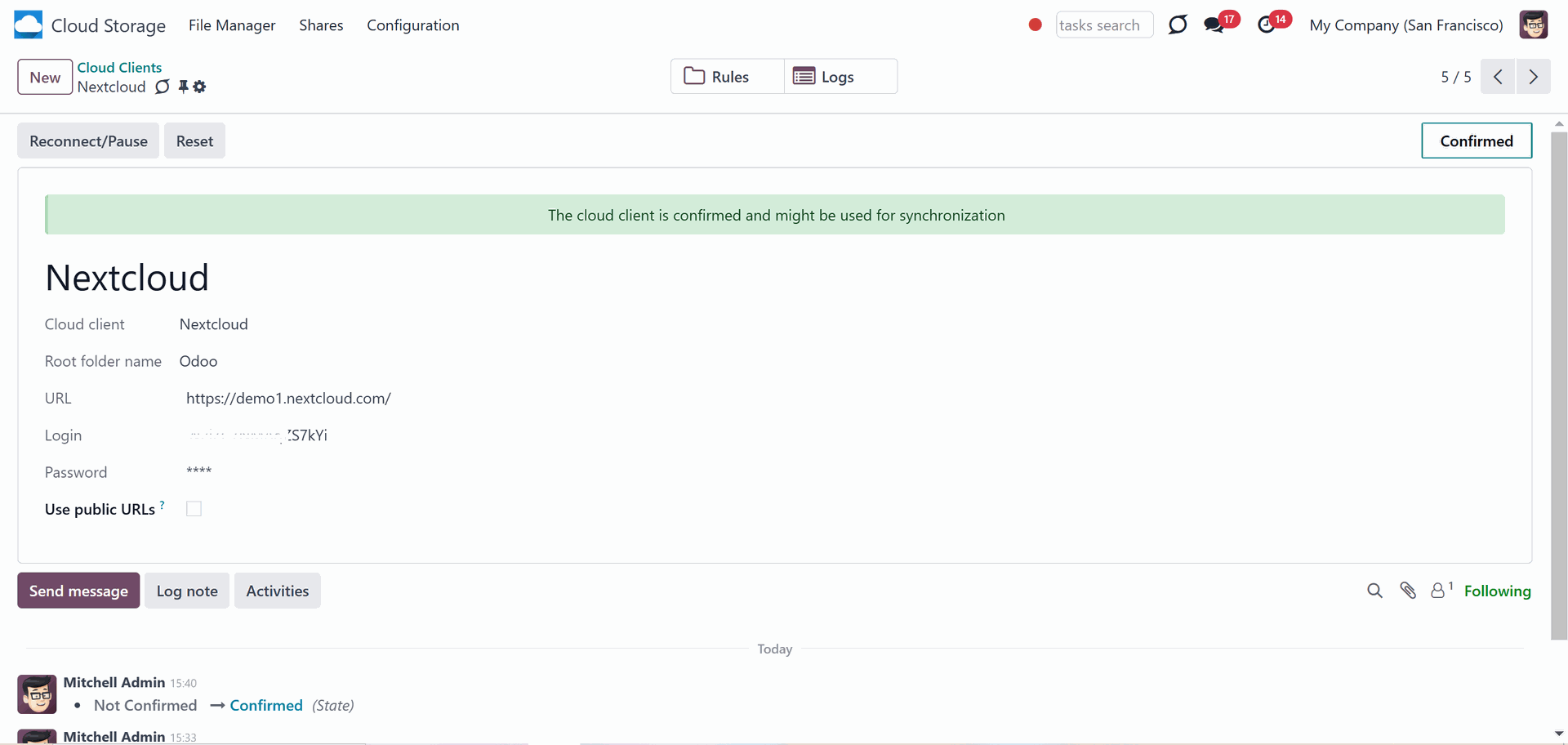Click the help question mark for public URLs
Screen dimensions: 1568x745
[162, 505]
